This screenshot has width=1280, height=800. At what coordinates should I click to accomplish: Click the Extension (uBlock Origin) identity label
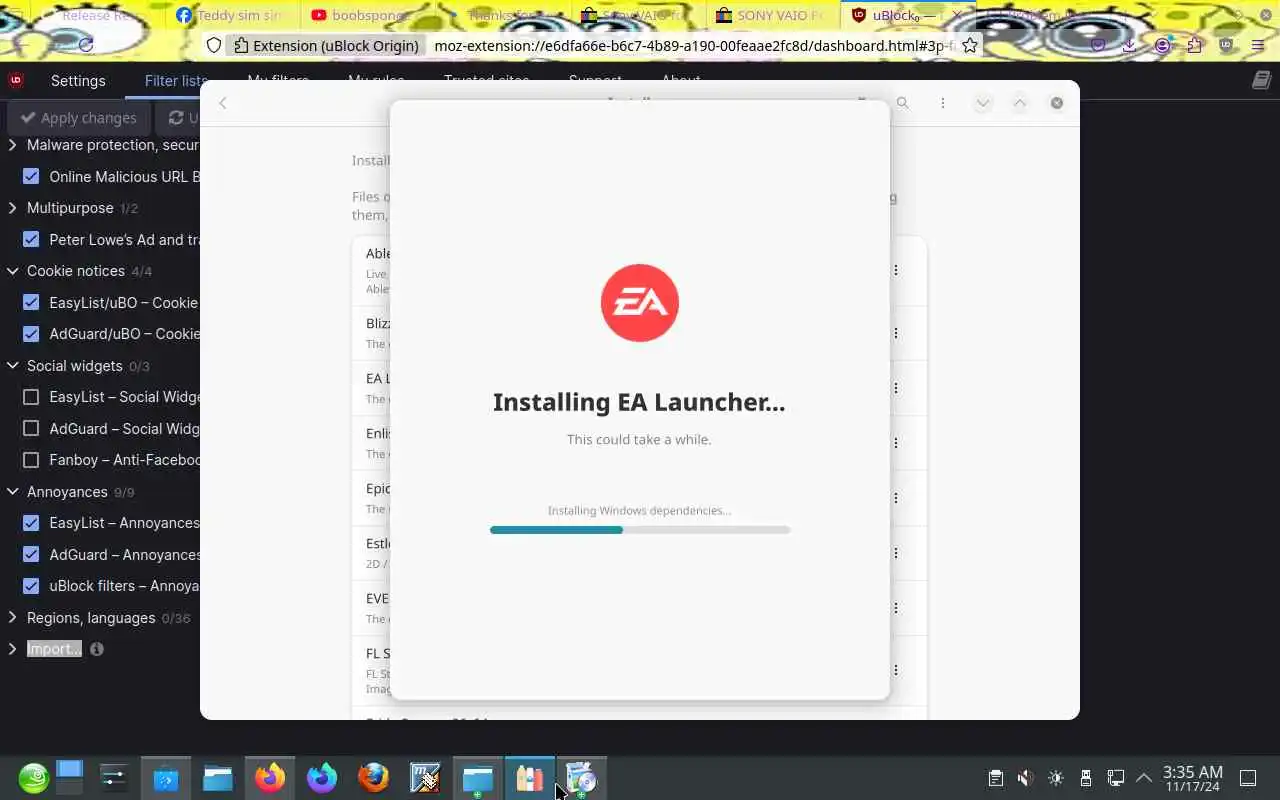(x=326, y=45)
